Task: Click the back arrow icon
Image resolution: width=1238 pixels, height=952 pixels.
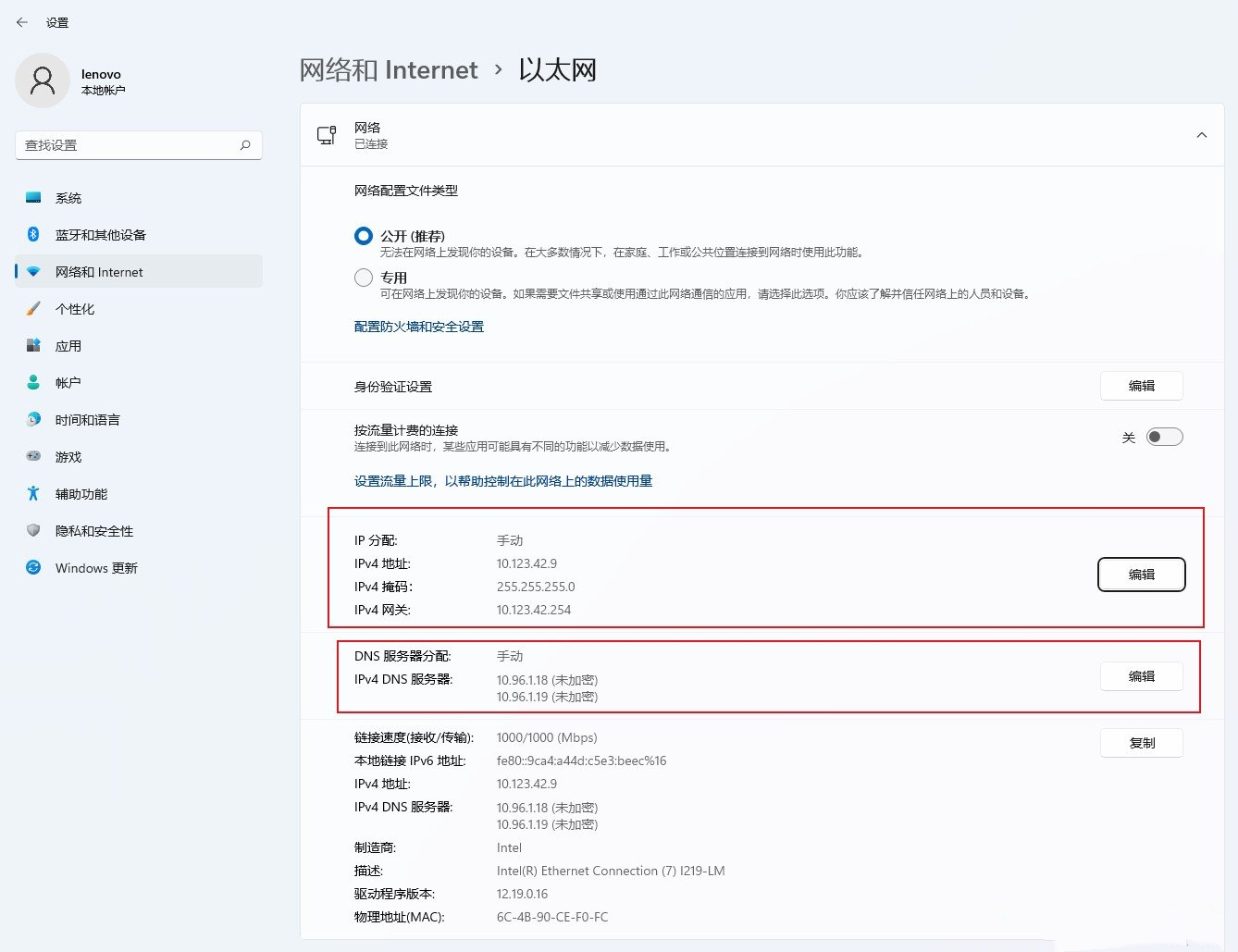Action: 22,22
